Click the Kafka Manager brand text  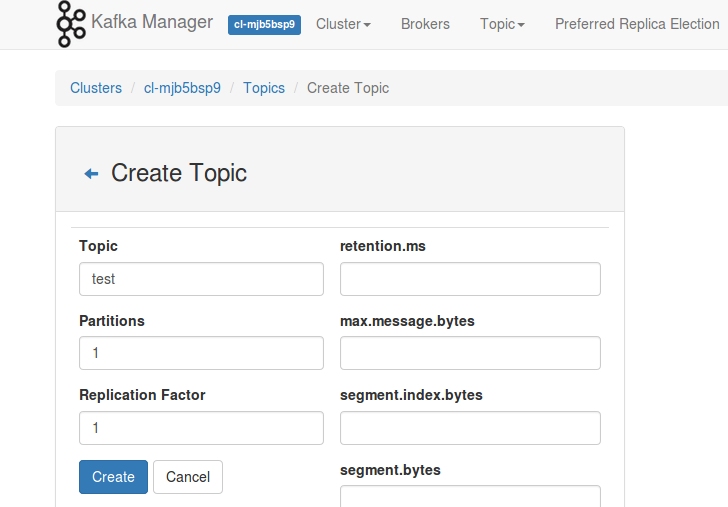151,22
